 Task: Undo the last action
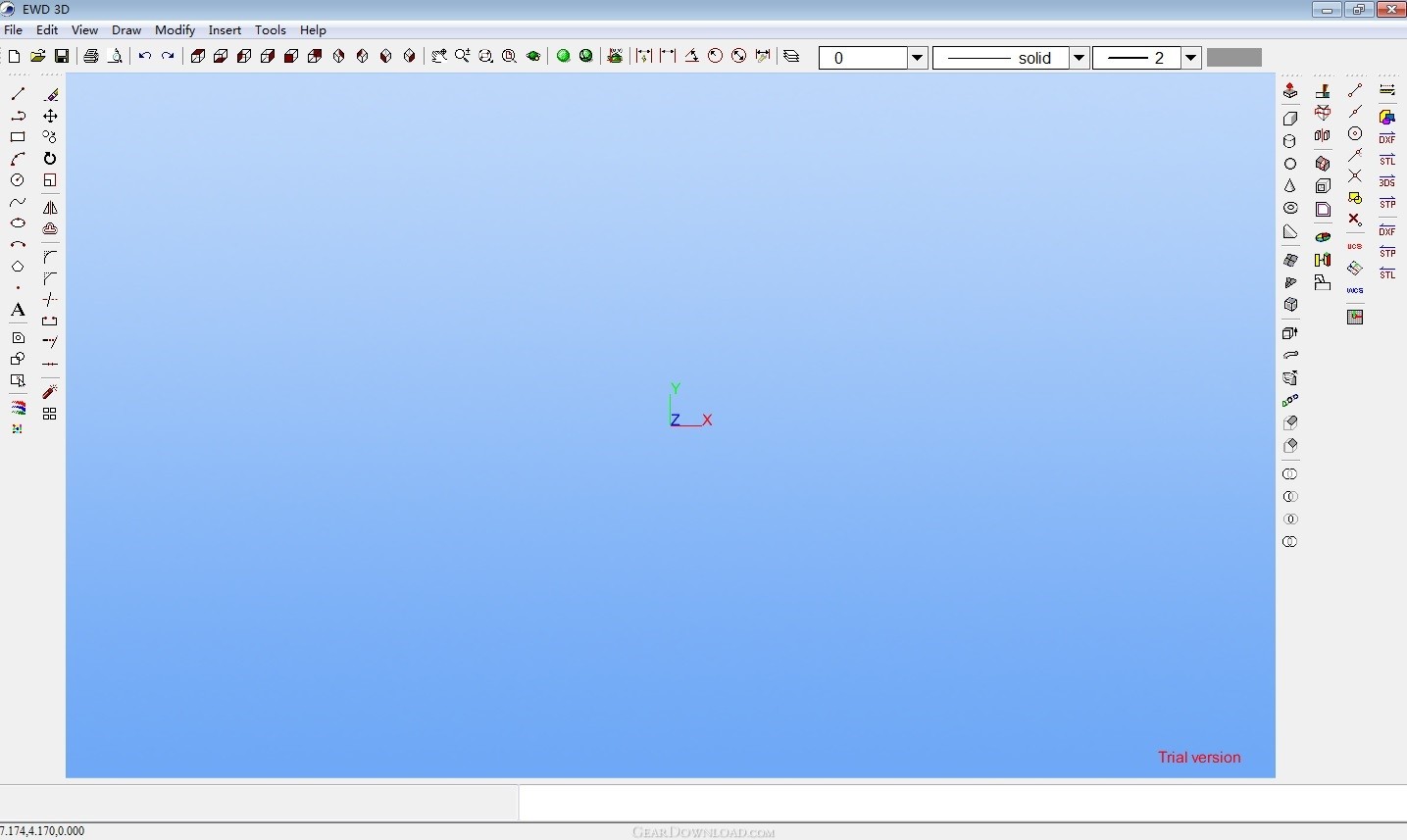[x=145, y=57]
